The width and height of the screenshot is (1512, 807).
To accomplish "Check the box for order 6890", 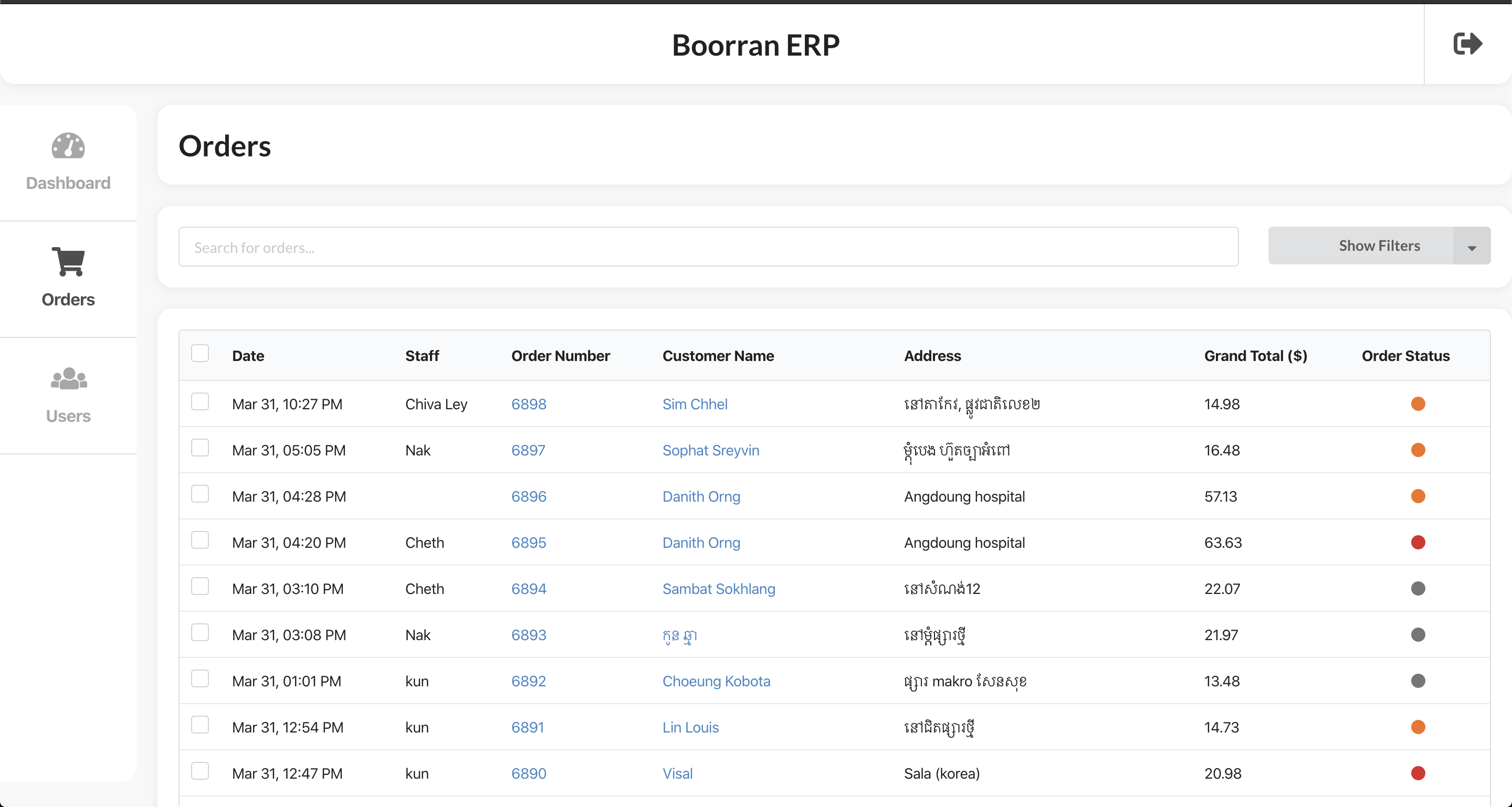I will 200,771.
